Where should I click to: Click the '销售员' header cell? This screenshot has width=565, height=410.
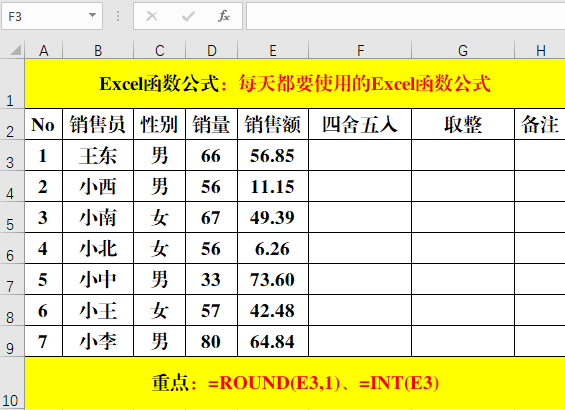coord(98,124)
